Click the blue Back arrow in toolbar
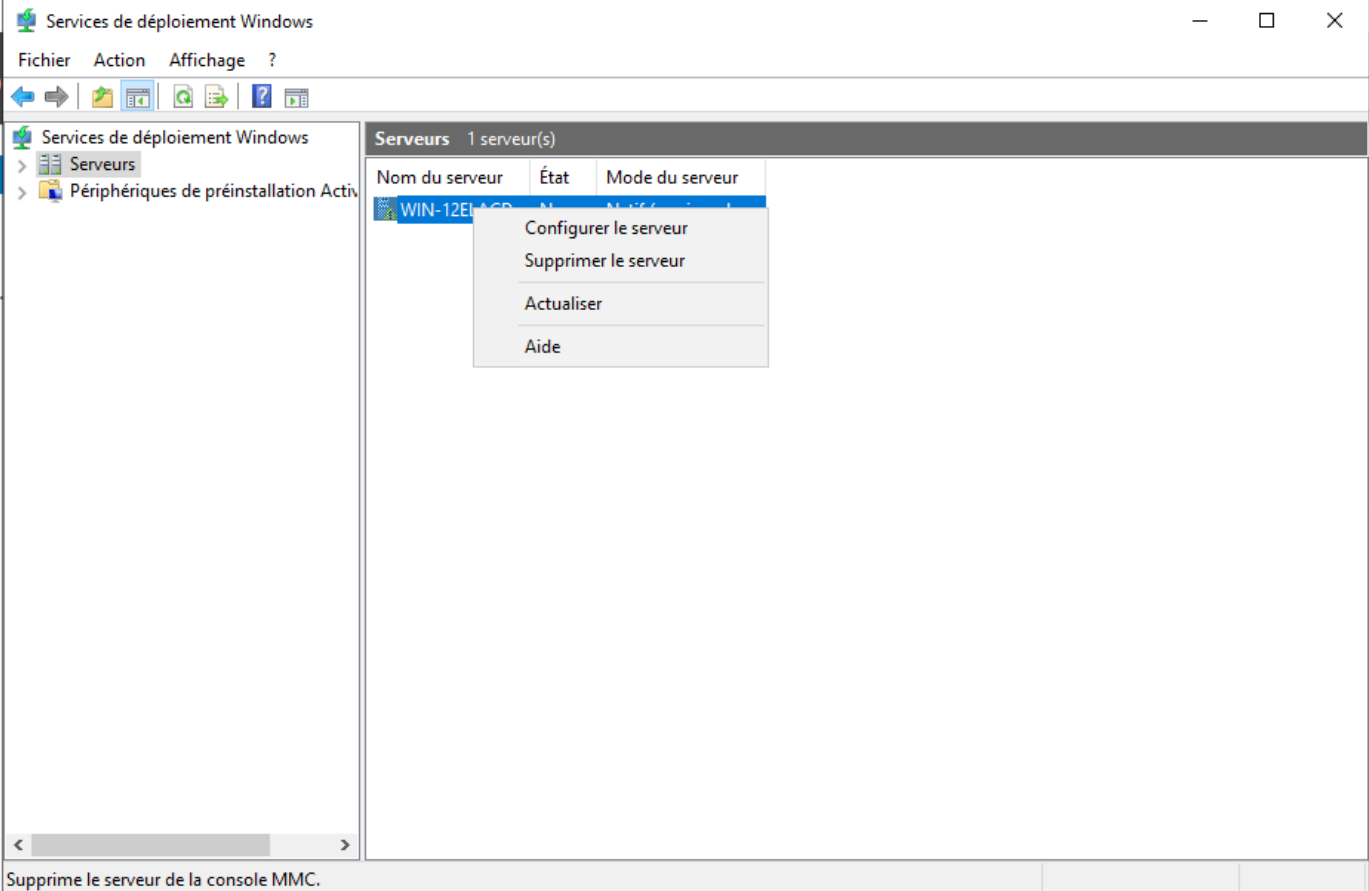This screenshot has height=891, width=1369. 22,97
